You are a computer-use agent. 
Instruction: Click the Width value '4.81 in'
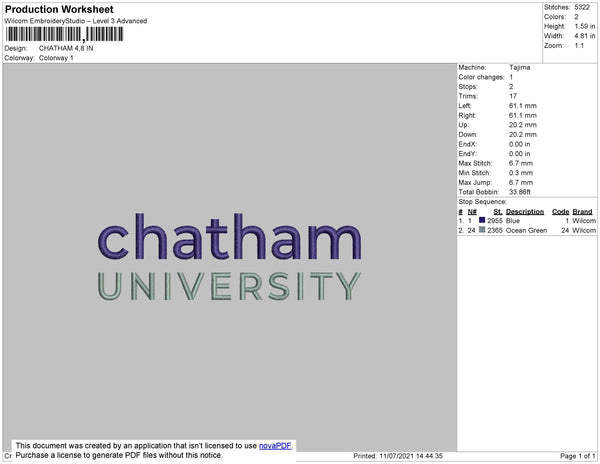click(x=584, y=36)
